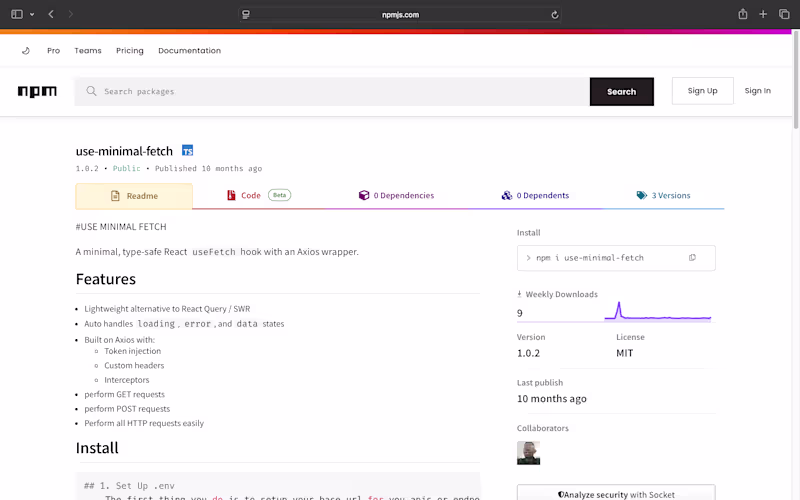Click the Install heading in readme
Image resolution: width=800 pixels, height=500 pixels.
97,448
